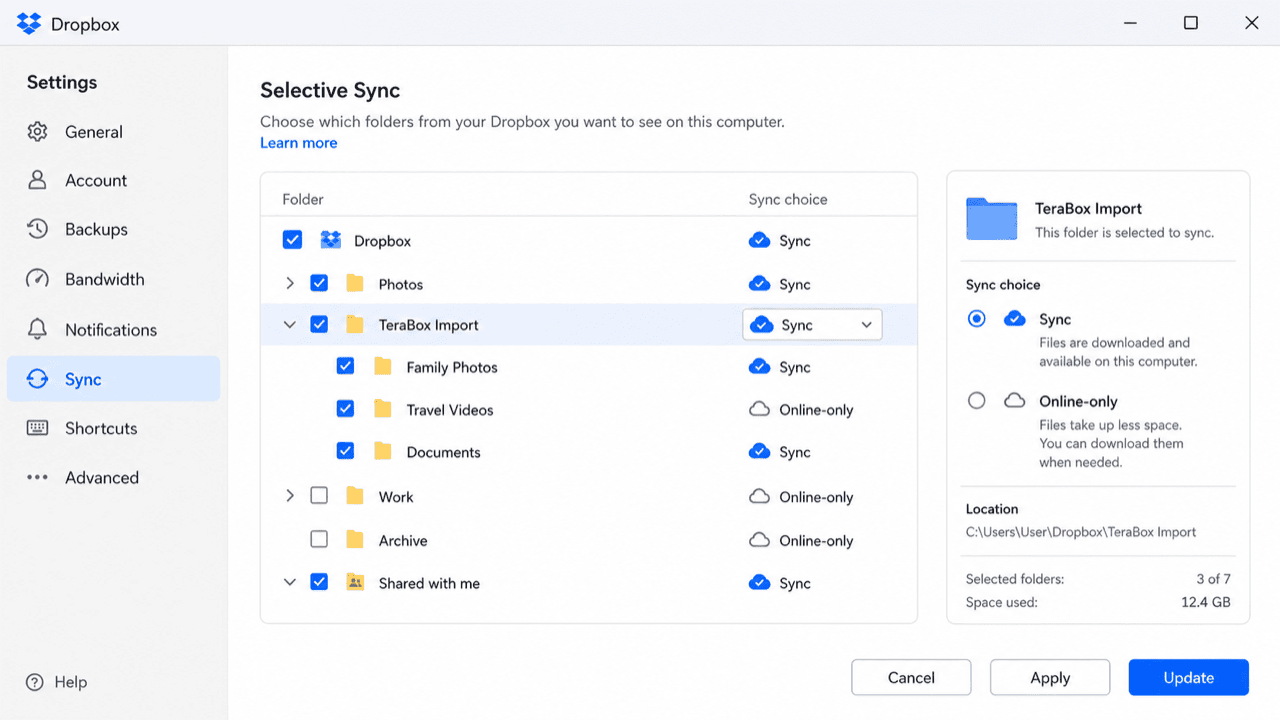Click the Account person icon
The image size is (1280, 720).
[x=37, y=180]
